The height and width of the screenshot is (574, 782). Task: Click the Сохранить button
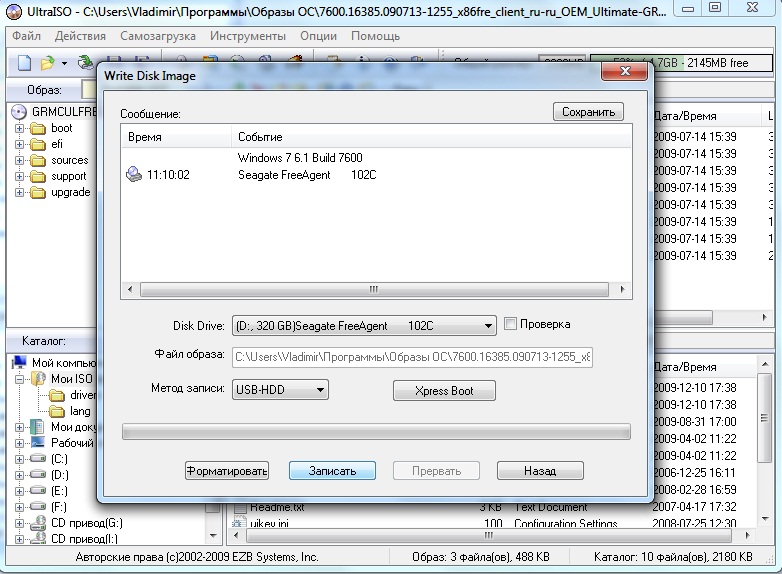coord(588,112)
